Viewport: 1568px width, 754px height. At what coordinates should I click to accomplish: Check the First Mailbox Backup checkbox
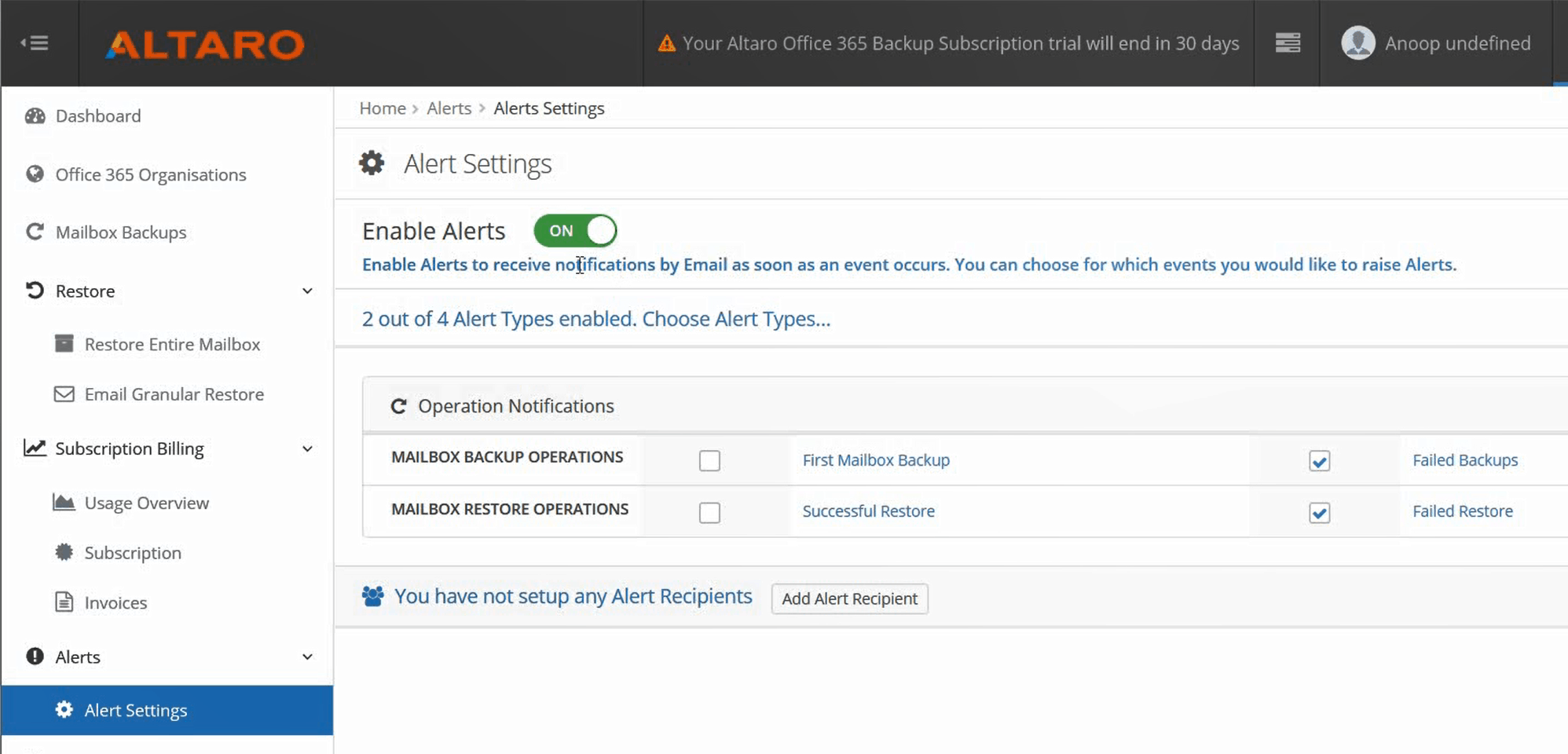coord(709,460)
